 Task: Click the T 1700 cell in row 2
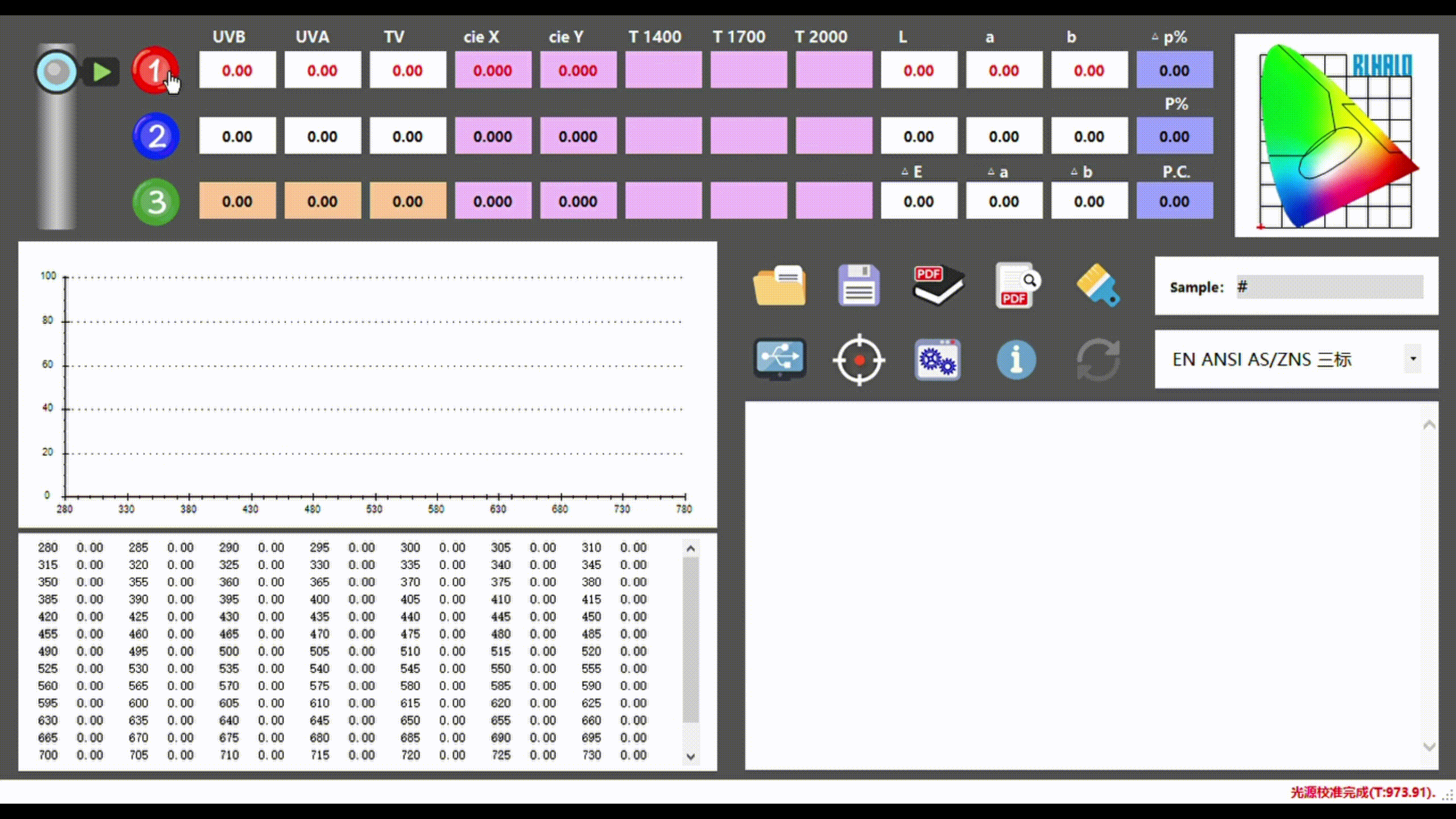coord(749,136)
